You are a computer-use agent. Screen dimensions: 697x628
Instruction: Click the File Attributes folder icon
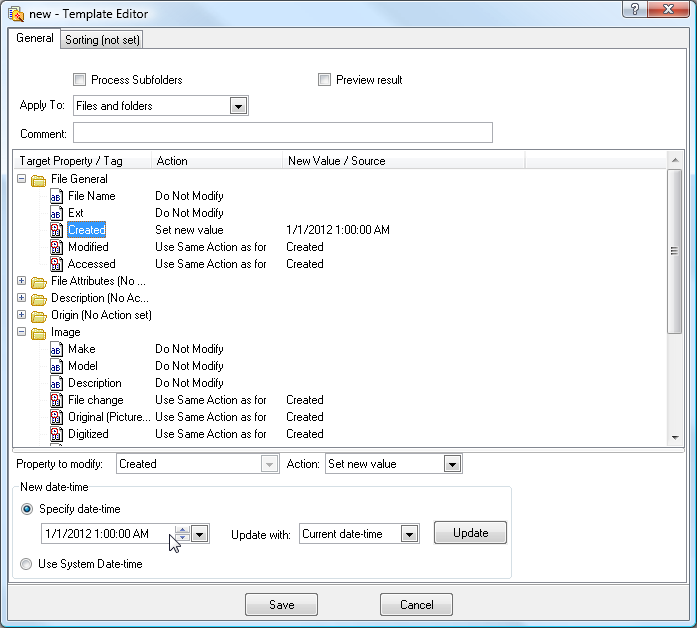coord(39,282)
